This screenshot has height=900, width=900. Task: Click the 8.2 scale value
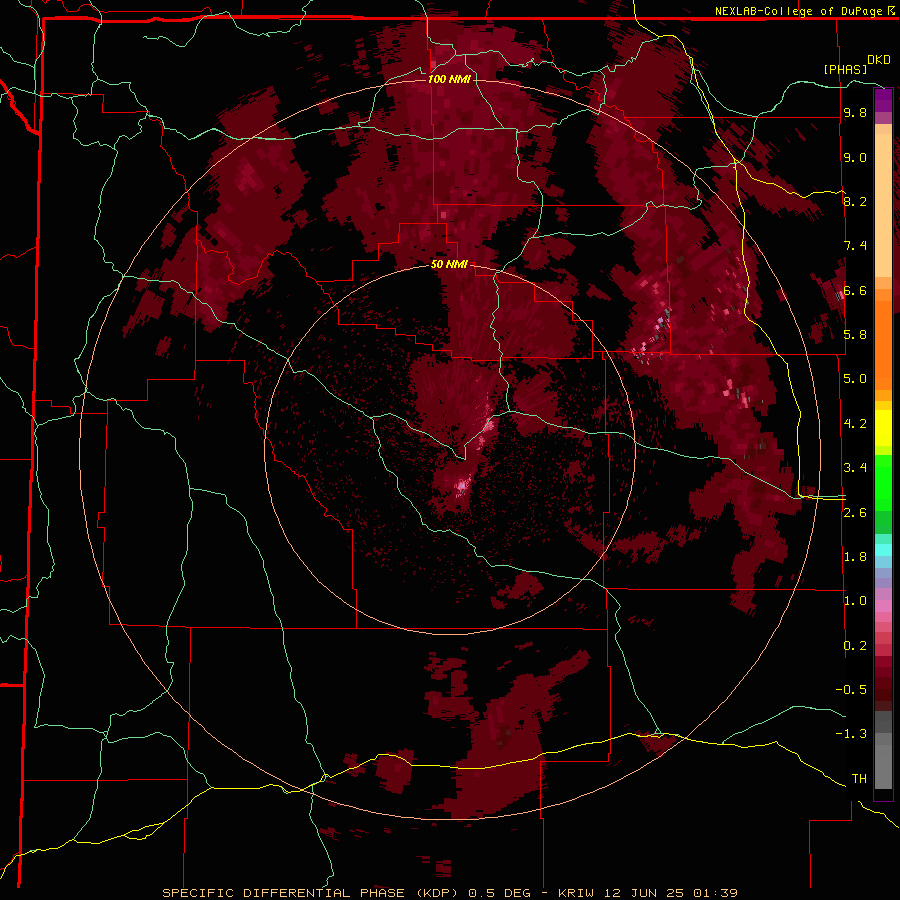pyautogui.click(x=855, y=201)
